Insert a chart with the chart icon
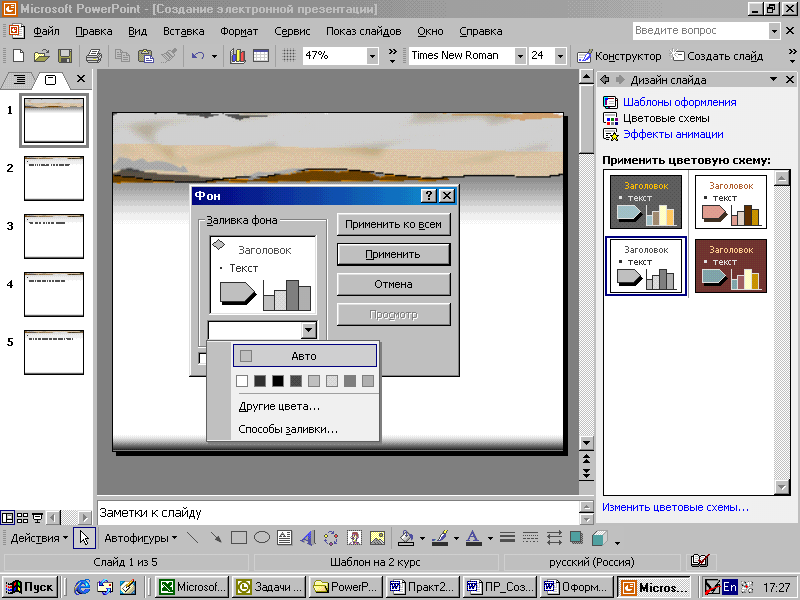This screenshot has height=600, width=800. [238, 56]
